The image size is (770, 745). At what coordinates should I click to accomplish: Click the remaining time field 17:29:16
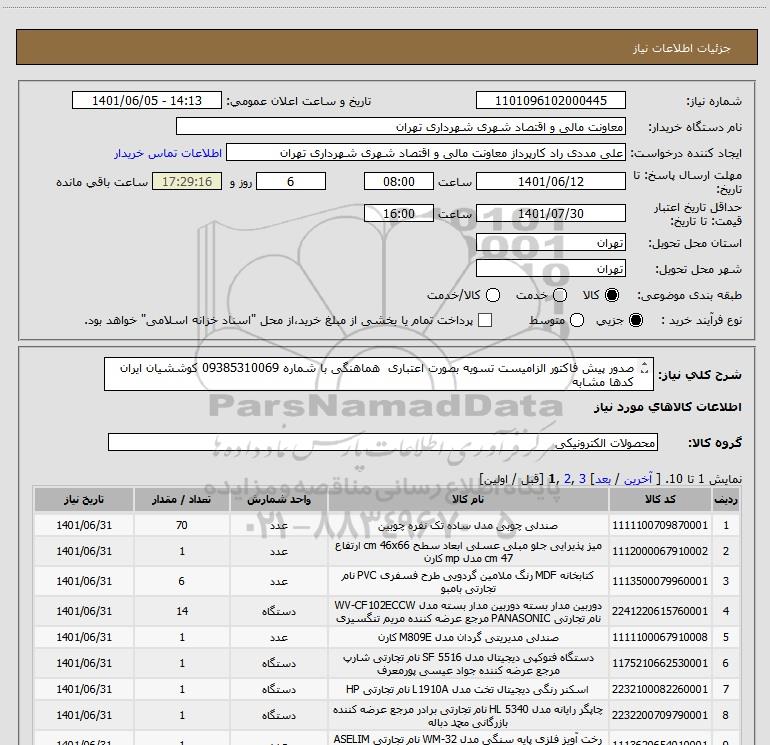(x=187, y=181)
